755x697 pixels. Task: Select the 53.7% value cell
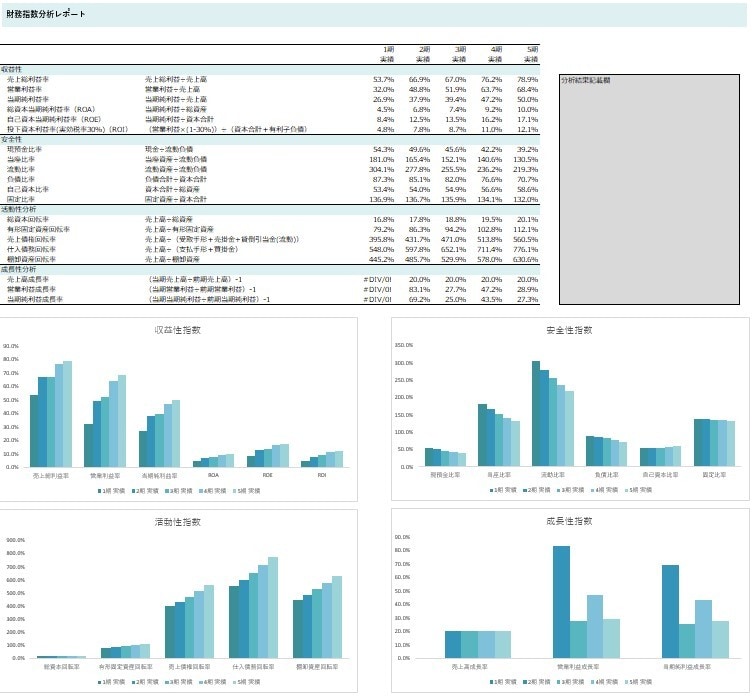pyautogui.click(x=383, y=79)
